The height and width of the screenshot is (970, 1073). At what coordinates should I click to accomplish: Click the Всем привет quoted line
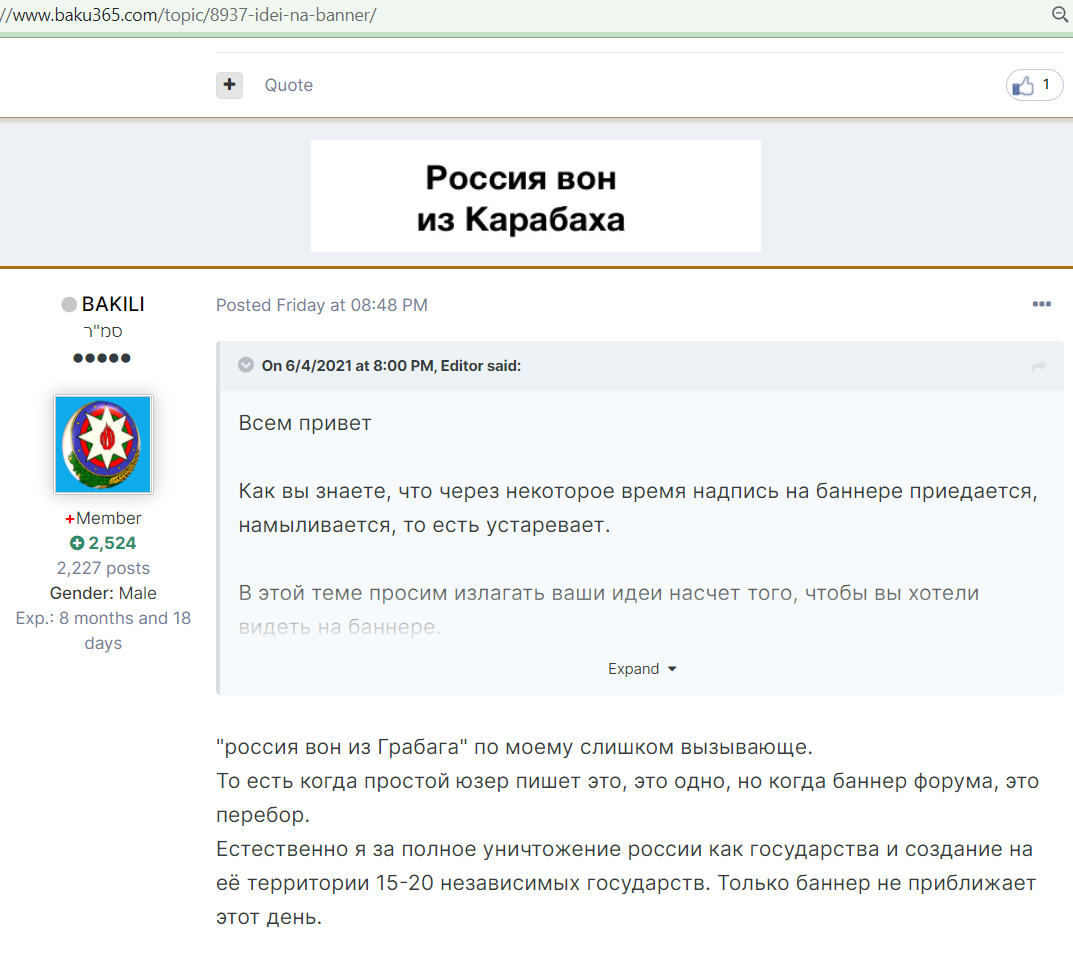(305, 423)
